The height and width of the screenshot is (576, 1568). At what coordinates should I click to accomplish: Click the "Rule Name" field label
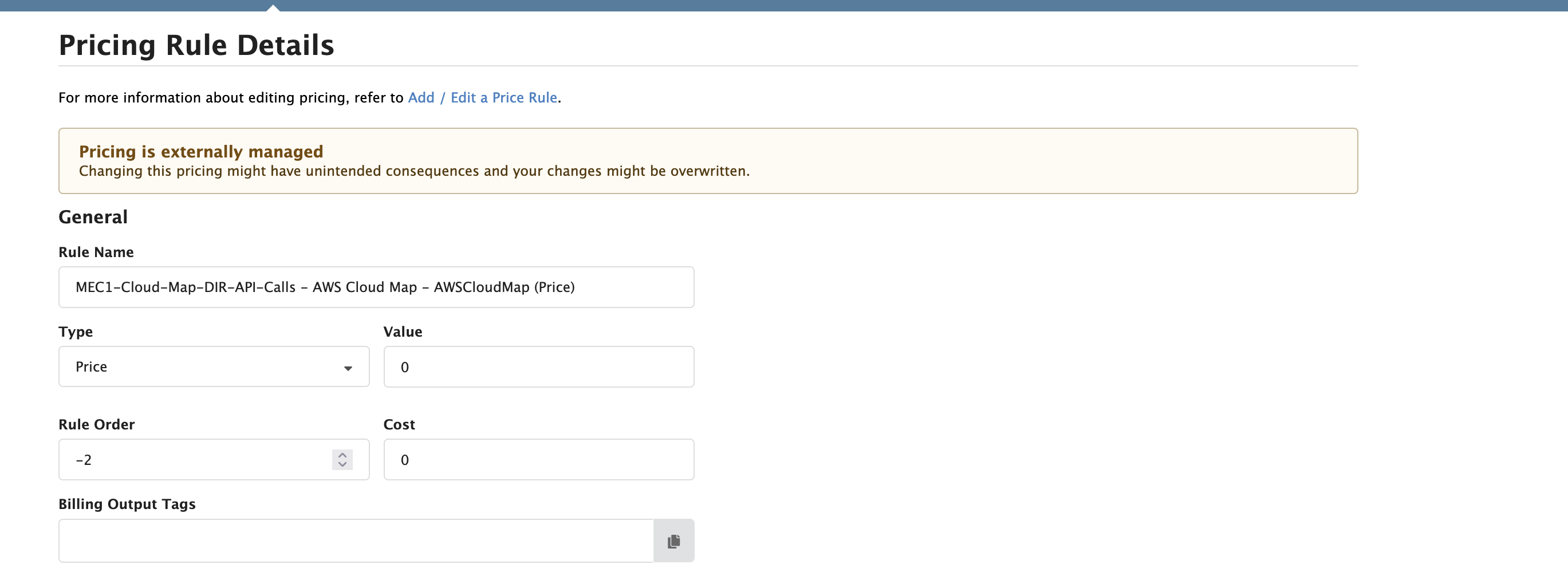click(96, 251)
